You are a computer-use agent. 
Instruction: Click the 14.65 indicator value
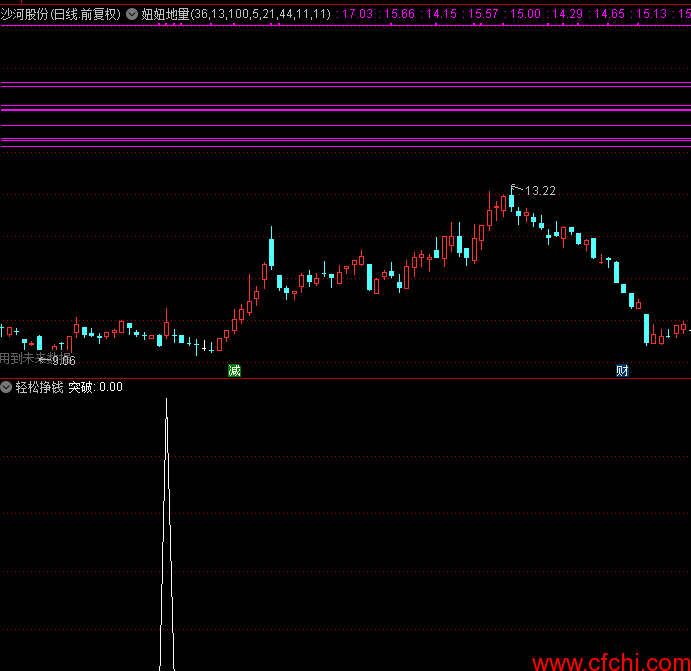click(x=609, y=14)
